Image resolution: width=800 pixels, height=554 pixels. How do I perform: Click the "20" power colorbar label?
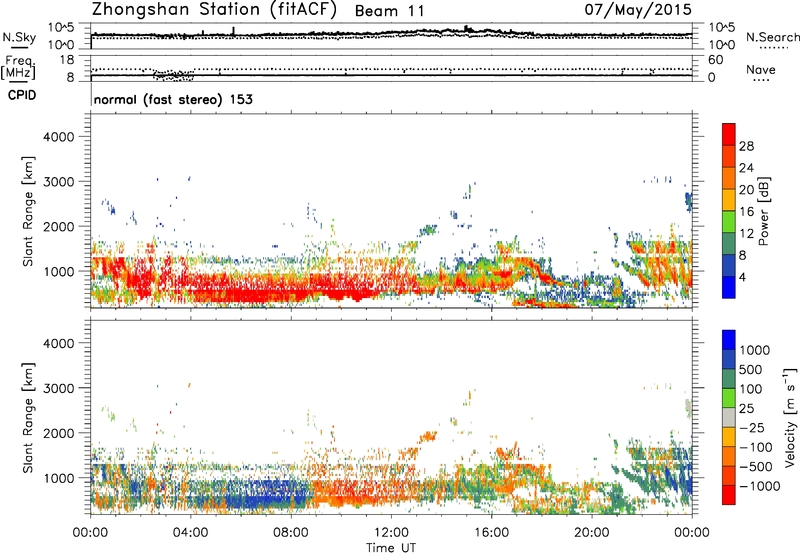click(x=746, y=190)
